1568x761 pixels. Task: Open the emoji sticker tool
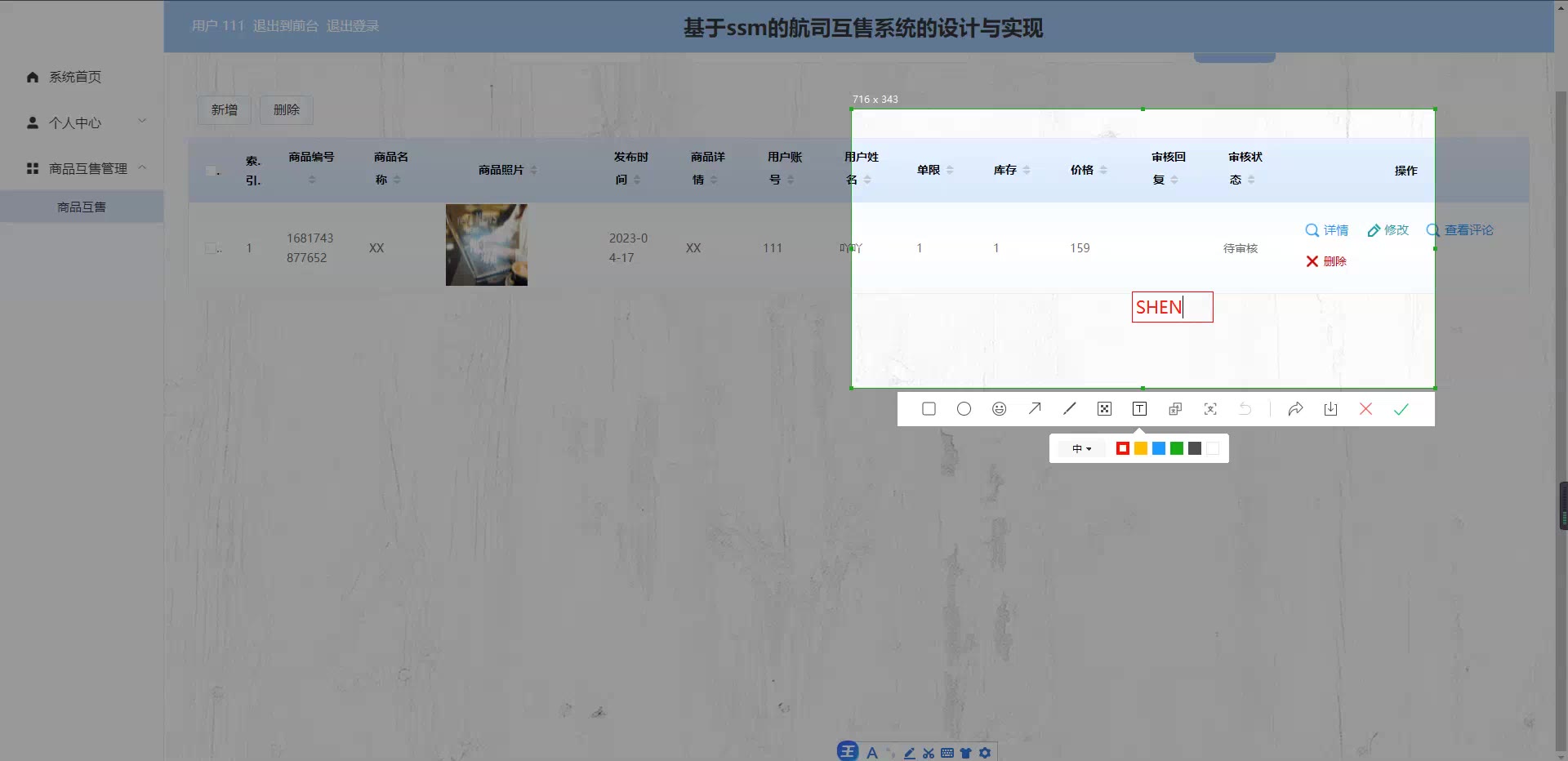tap(999, 409)
